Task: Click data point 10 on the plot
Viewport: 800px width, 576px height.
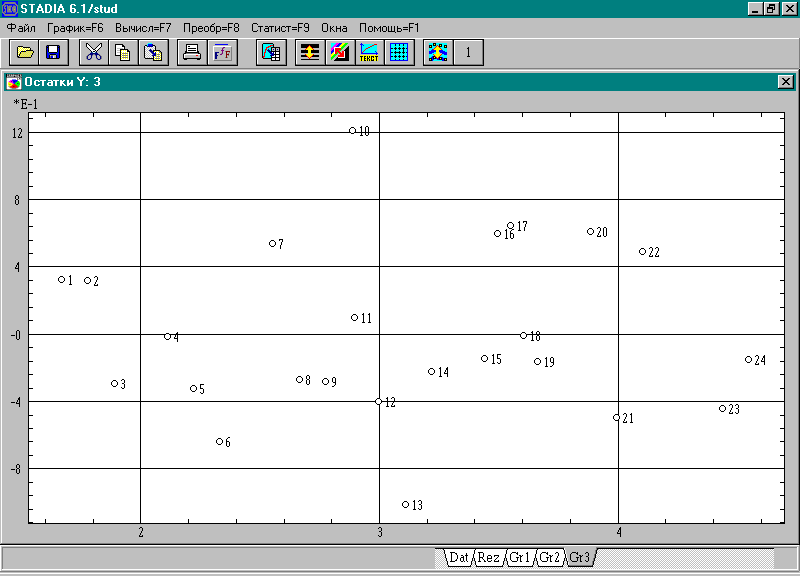Action: coord(353,131)
